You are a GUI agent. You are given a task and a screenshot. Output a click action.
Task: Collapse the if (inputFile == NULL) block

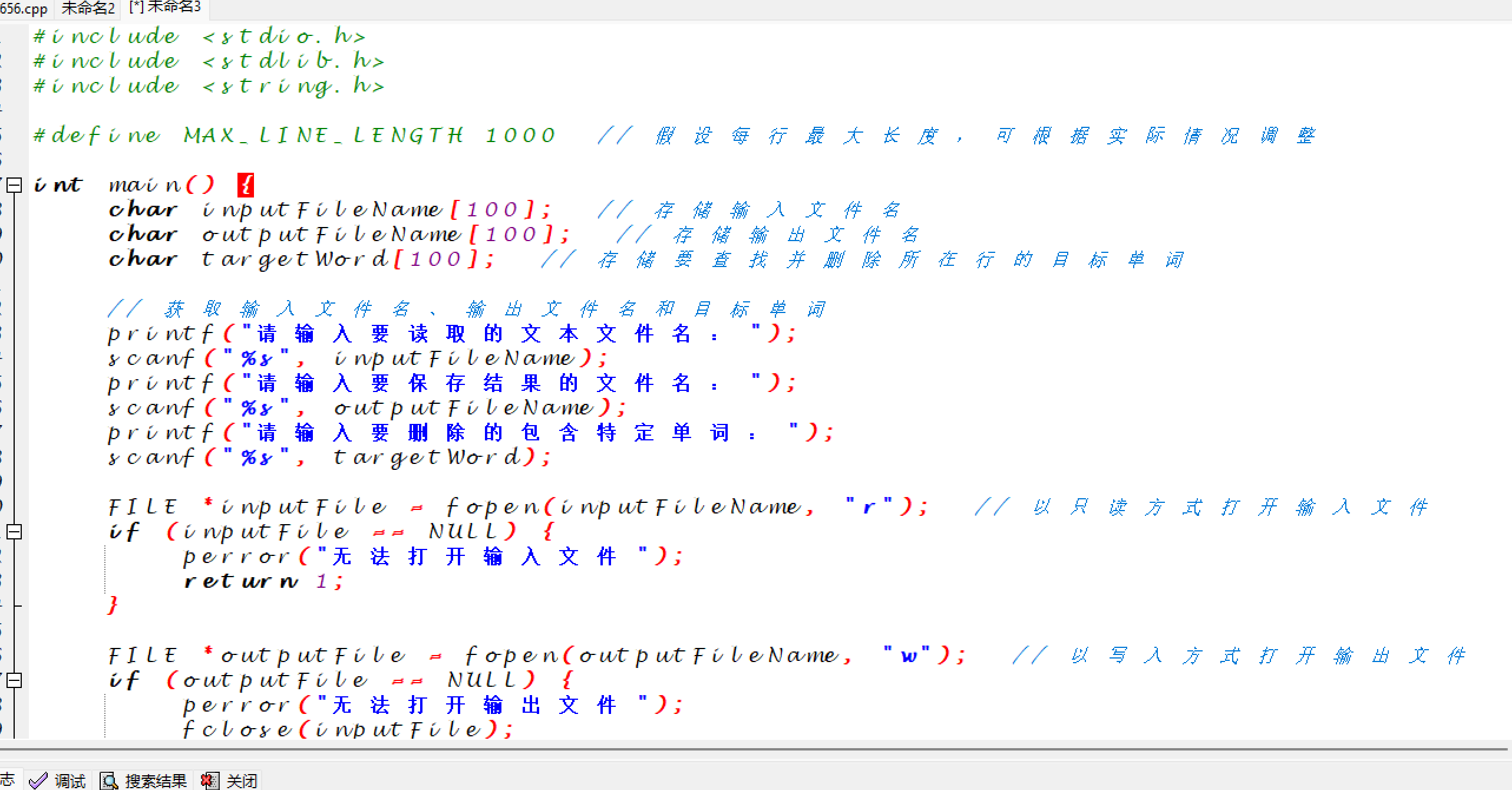point(14,532)
